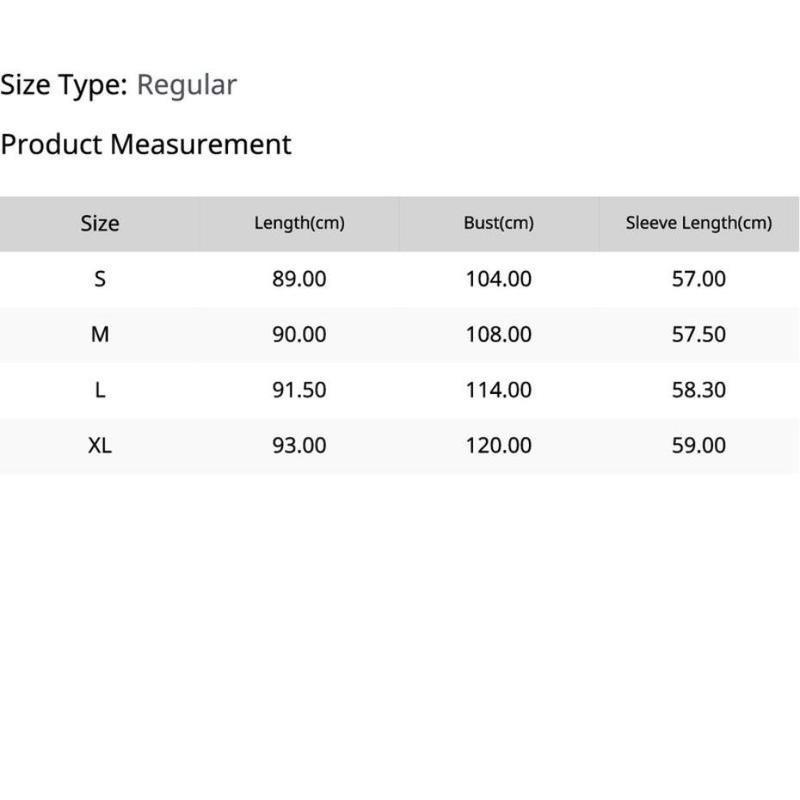Viewport: 800px width, 800px height.
Task: Click the 120.00 bust value for XL
Action: tap(498, 445)
